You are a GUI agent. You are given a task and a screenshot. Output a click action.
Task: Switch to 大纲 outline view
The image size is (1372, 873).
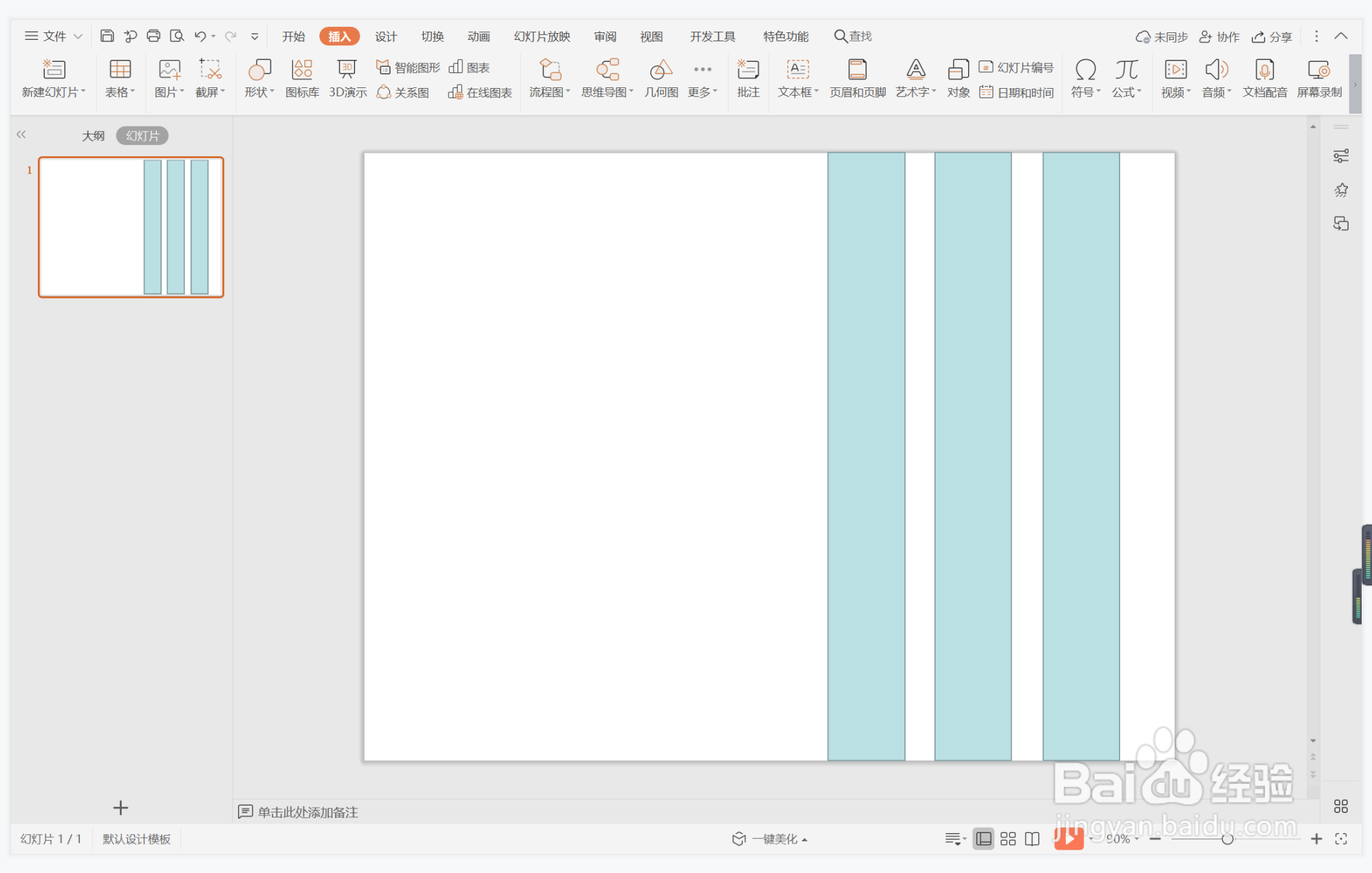click(x=93, y=136)
